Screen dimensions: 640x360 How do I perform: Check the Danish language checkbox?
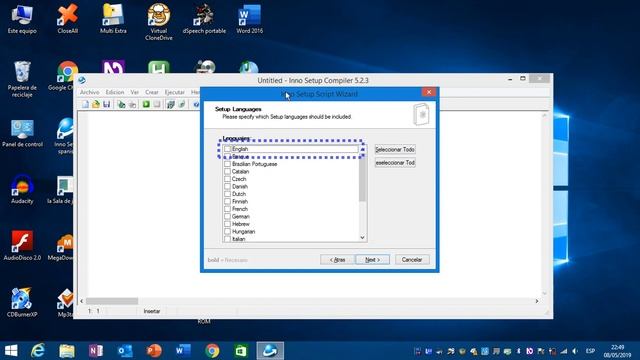pos(227,186)
